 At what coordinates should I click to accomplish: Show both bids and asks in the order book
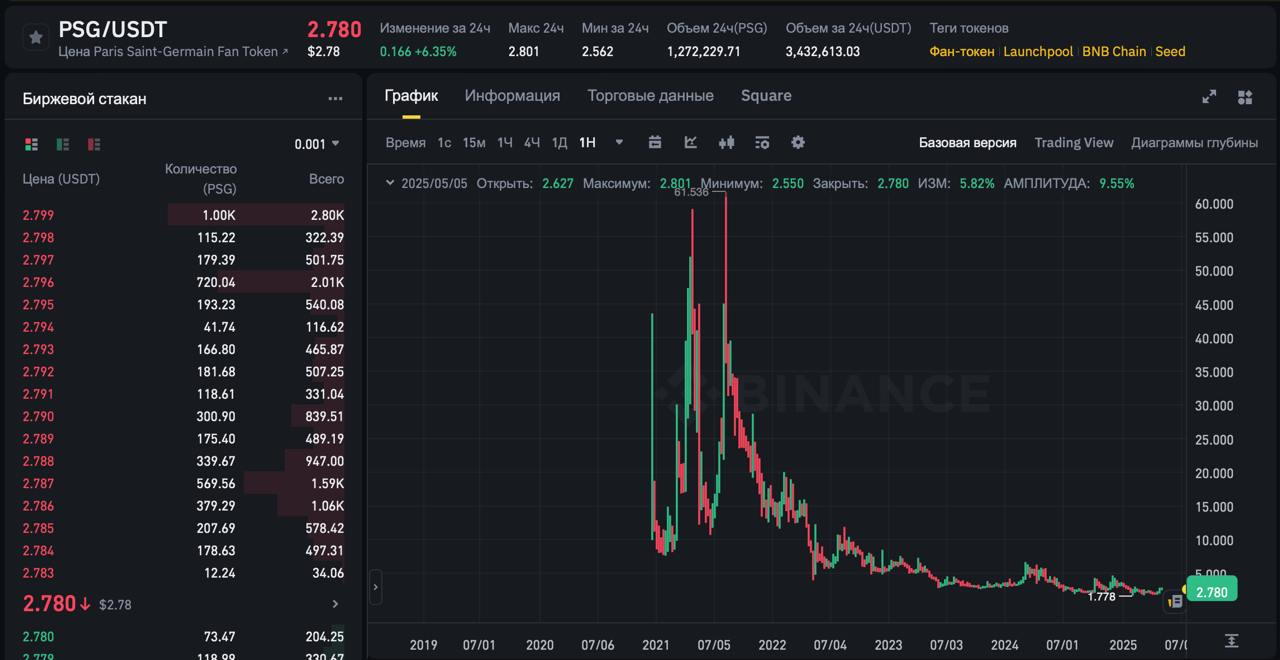[x=32, y=144]
